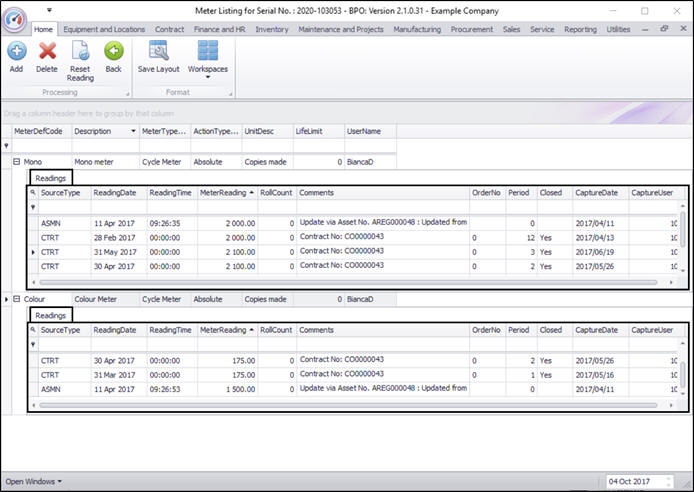Viewport: 694px width, 492px height.
Task: Click the Save Layout icon
Action: pos(159,51)
